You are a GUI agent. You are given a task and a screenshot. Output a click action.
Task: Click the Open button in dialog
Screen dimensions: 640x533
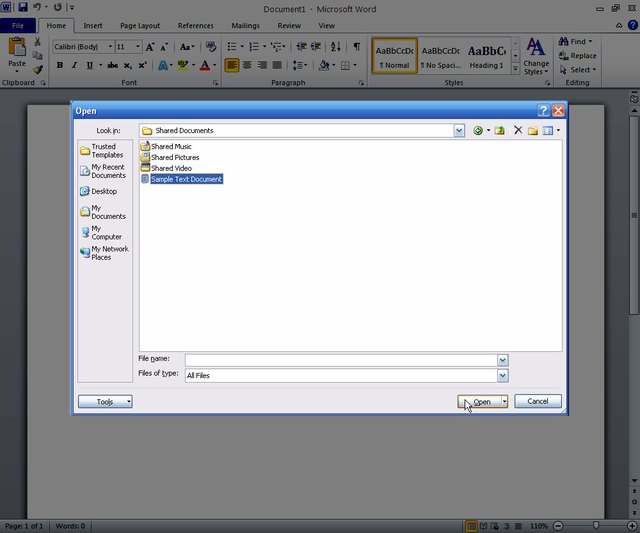pyautogui.click(x=480, y=402)
